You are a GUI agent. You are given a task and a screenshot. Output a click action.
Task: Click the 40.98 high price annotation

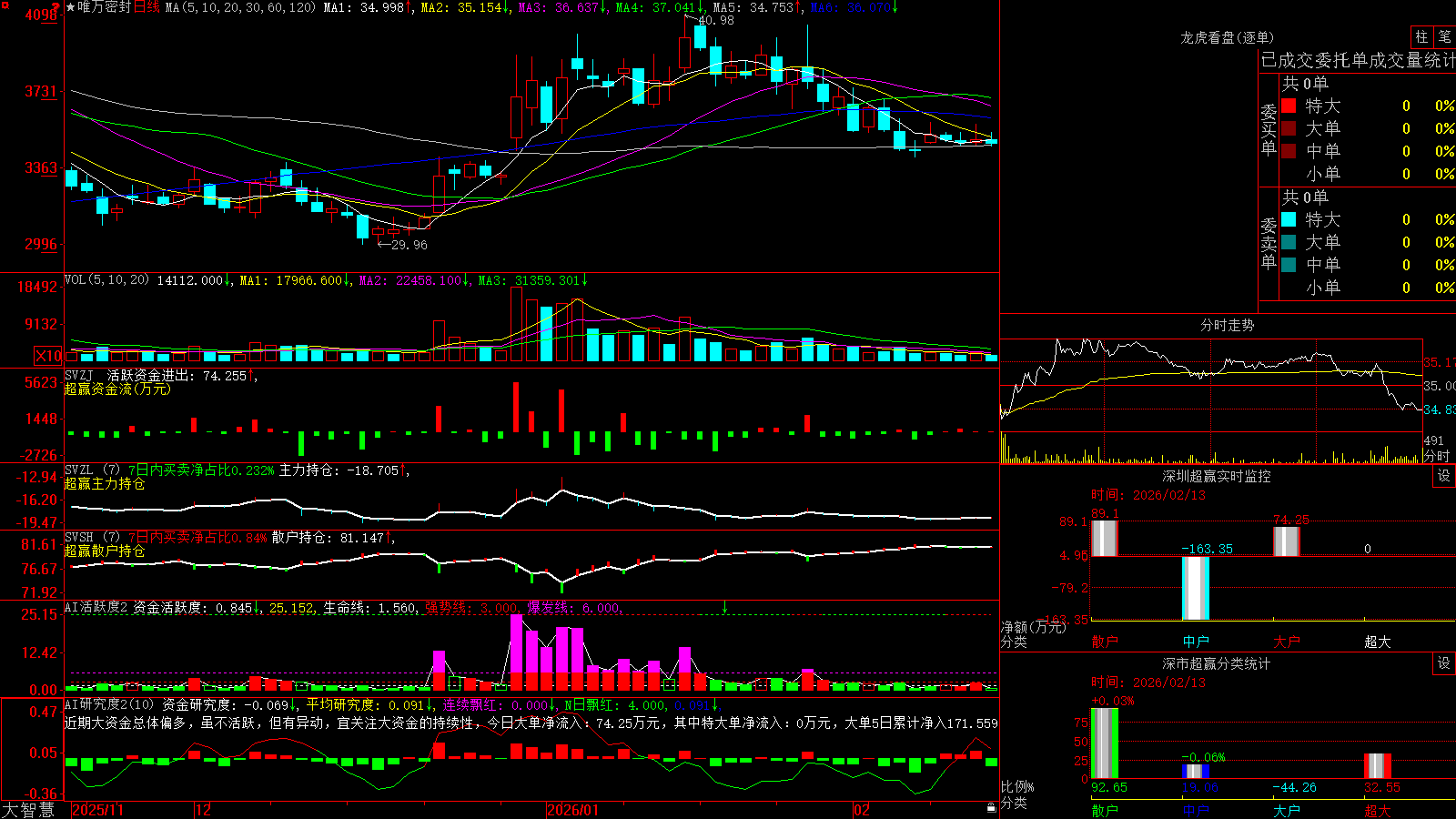(x=716, y=20)
